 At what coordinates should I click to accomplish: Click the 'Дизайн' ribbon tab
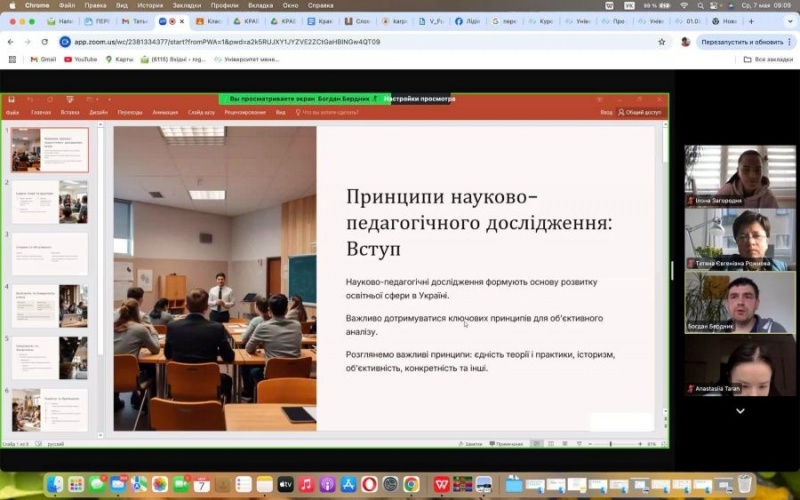click(x=98, y=113)
